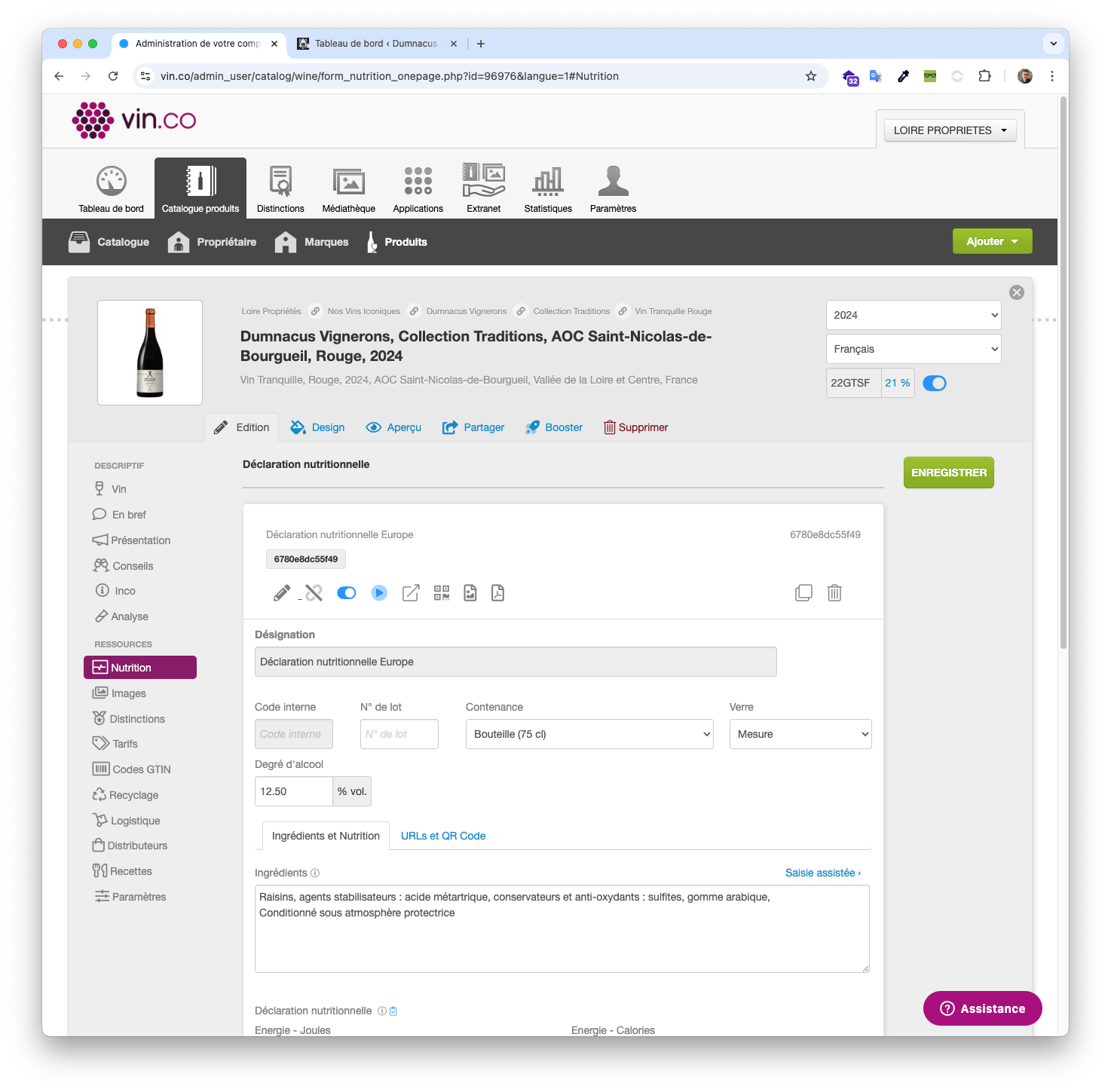
Task: Select the Partager tab
Action: (473, 427)
